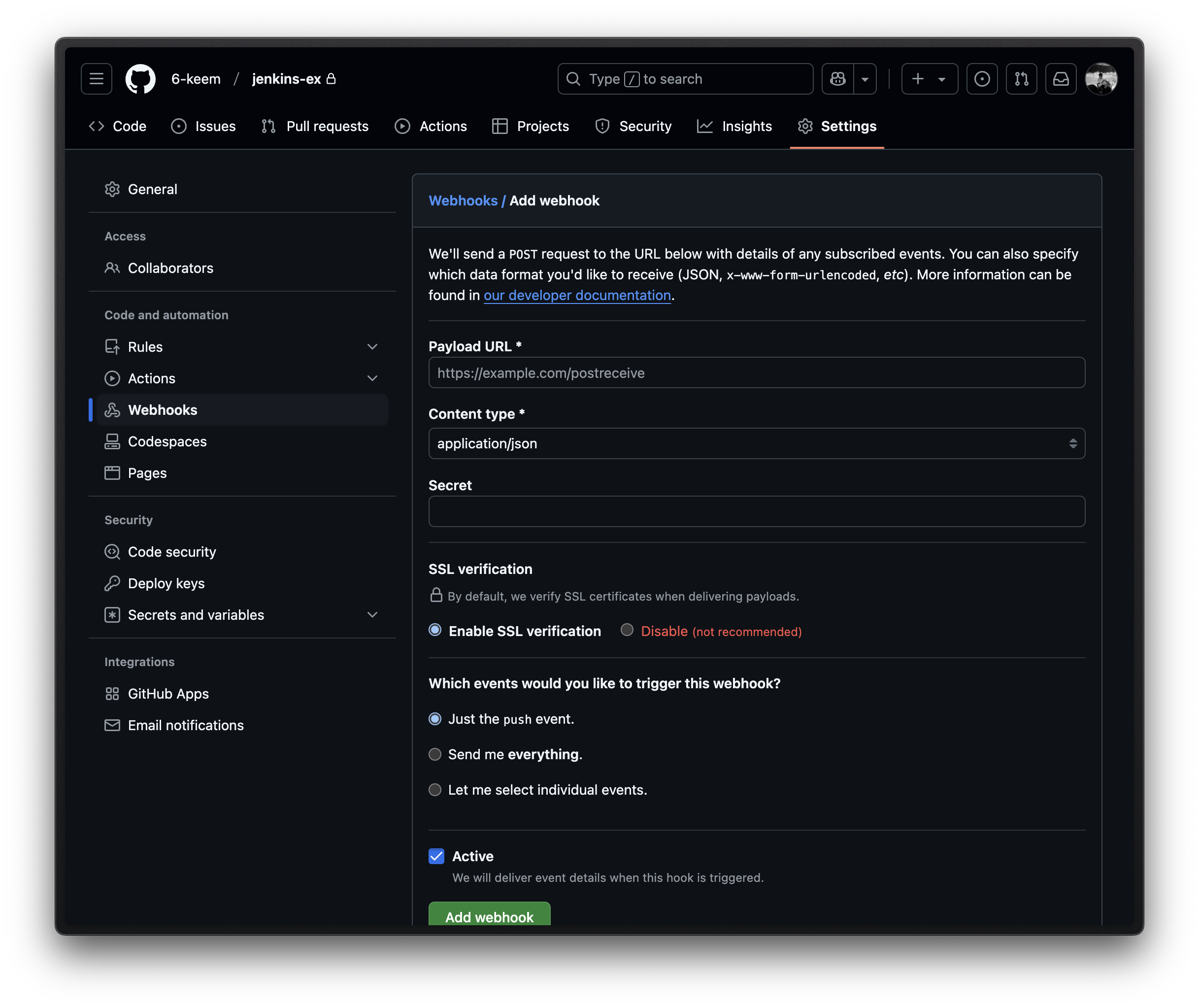Select Just the push event radio
The height and width of the screenshot is (1008, 1199).
click(434, 719)
